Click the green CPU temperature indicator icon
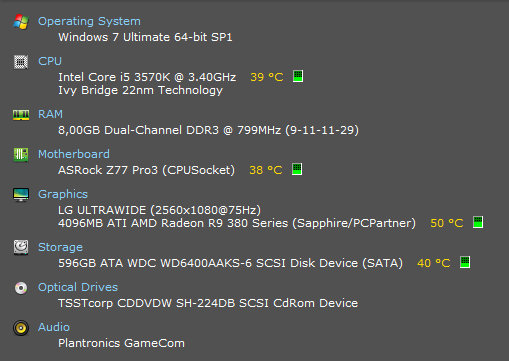The height and width of the screenshot is (361, 509). (x=298, y=76)
